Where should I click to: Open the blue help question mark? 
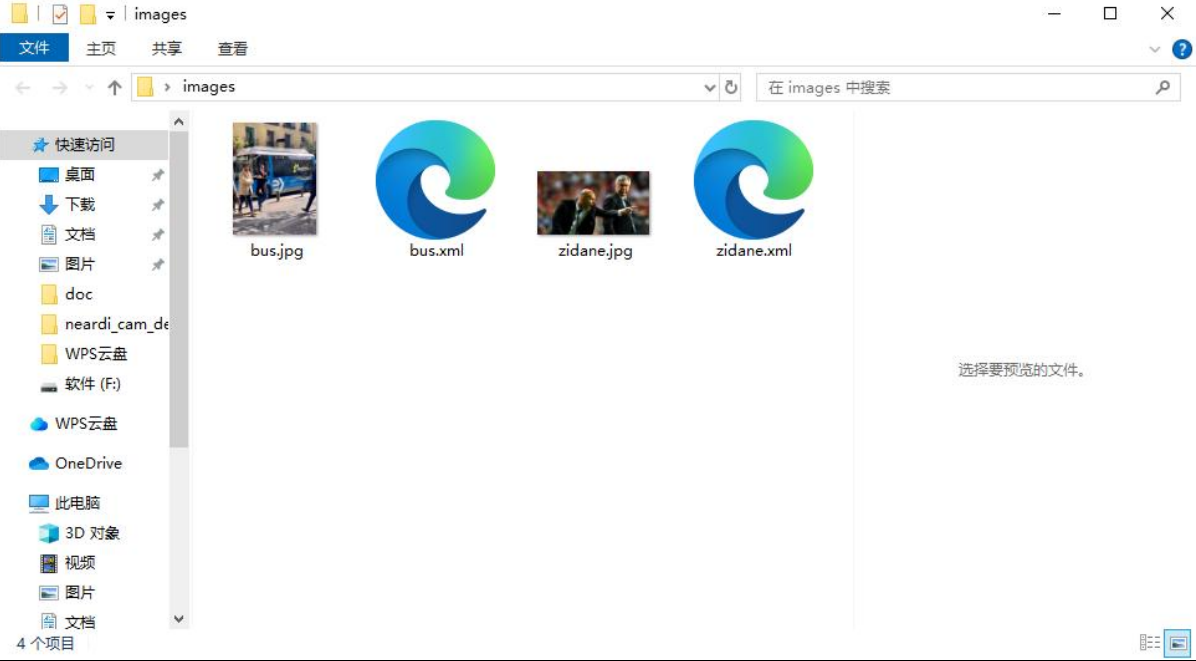click(1182, 50)
